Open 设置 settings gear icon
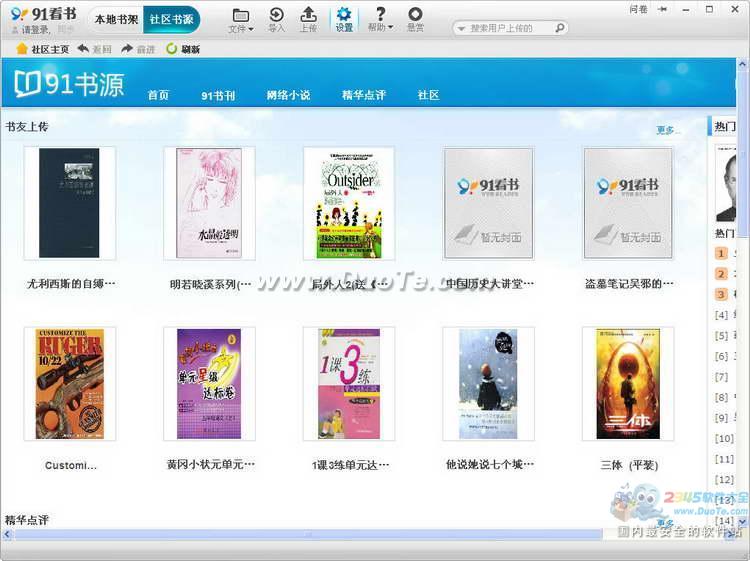The height and width of the screenshot is (561, 750). click(x=344, y=15)
